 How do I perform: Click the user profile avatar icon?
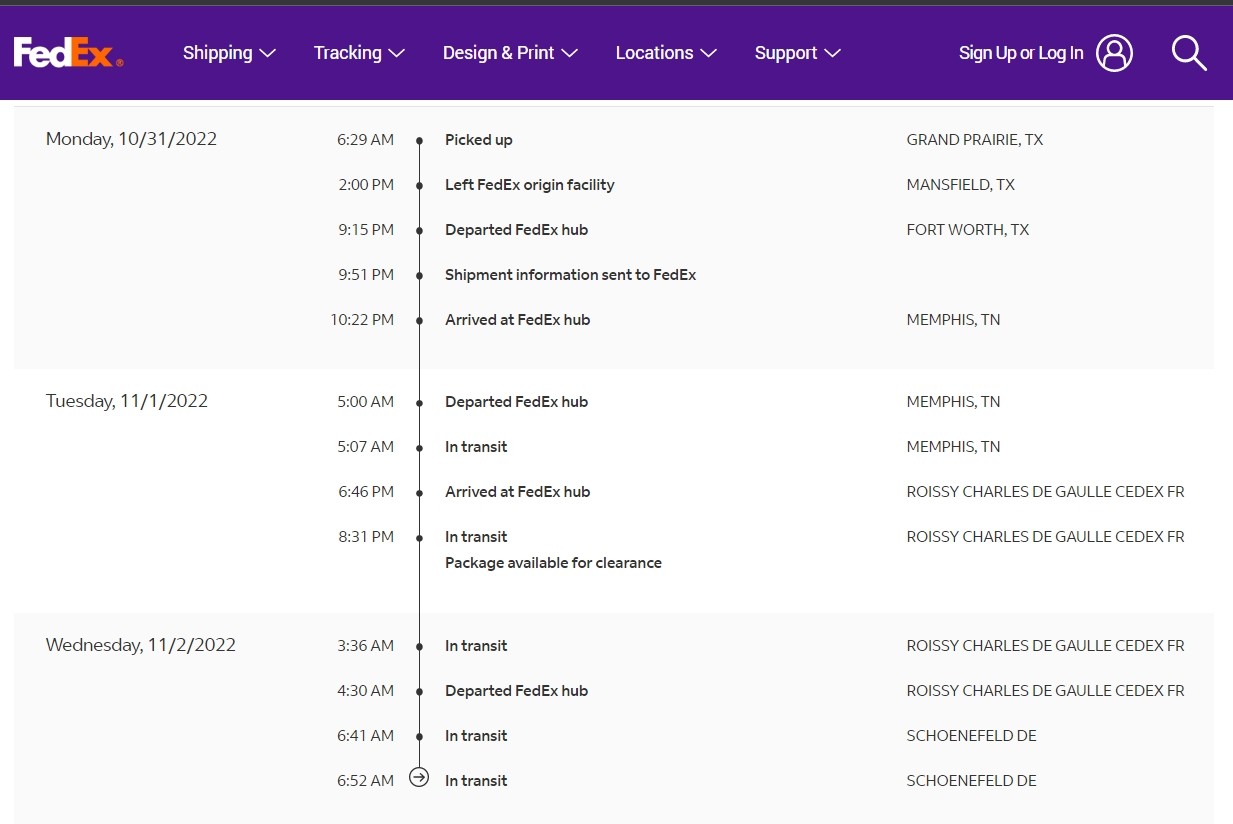[1114, 53]
